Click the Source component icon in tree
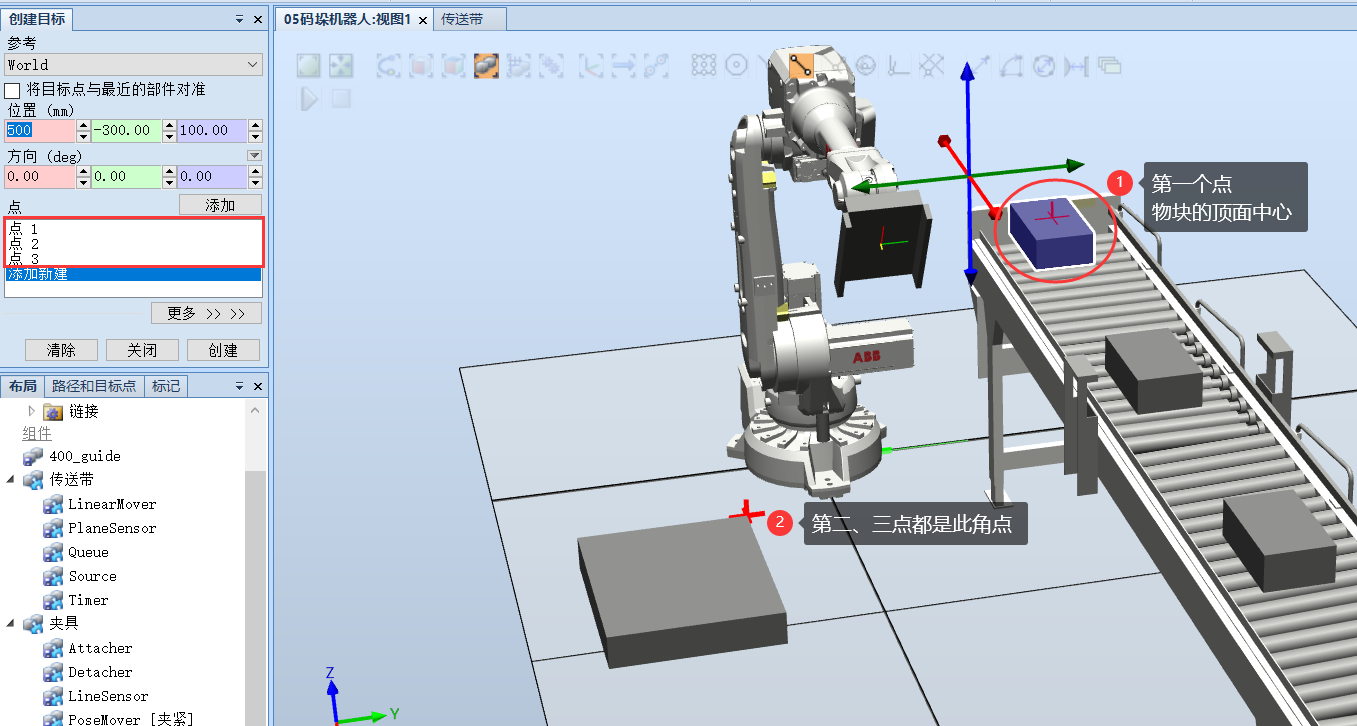This screenshot has width=1357, height=726. 54,576
